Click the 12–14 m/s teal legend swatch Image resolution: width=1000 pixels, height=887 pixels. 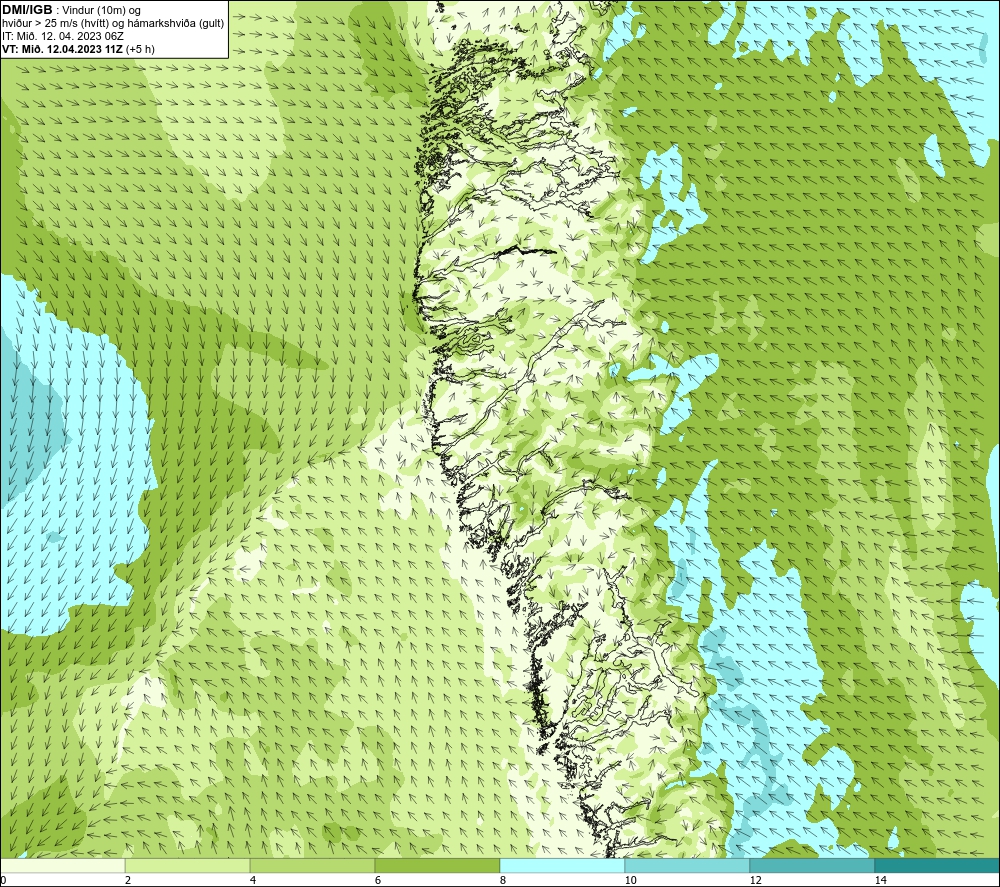coord(812,865)
